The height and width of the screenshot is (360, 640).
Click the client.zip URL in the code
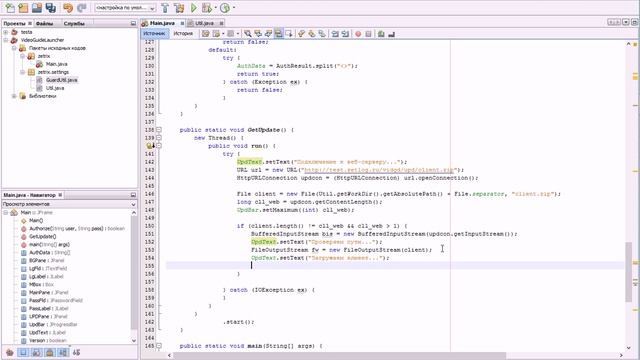click(379, 170)
